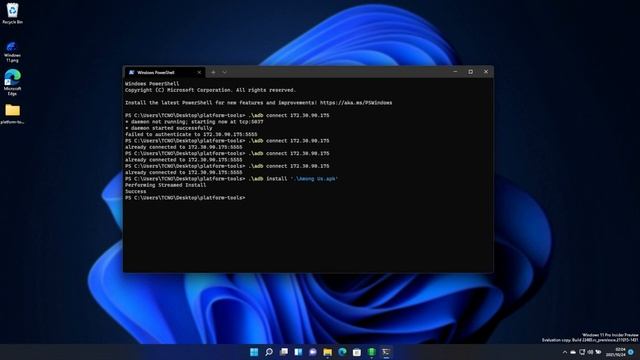The width and height of the screenshot is (640, 360).
Task: Open battery status in system tray
Action: coord(598,352)
